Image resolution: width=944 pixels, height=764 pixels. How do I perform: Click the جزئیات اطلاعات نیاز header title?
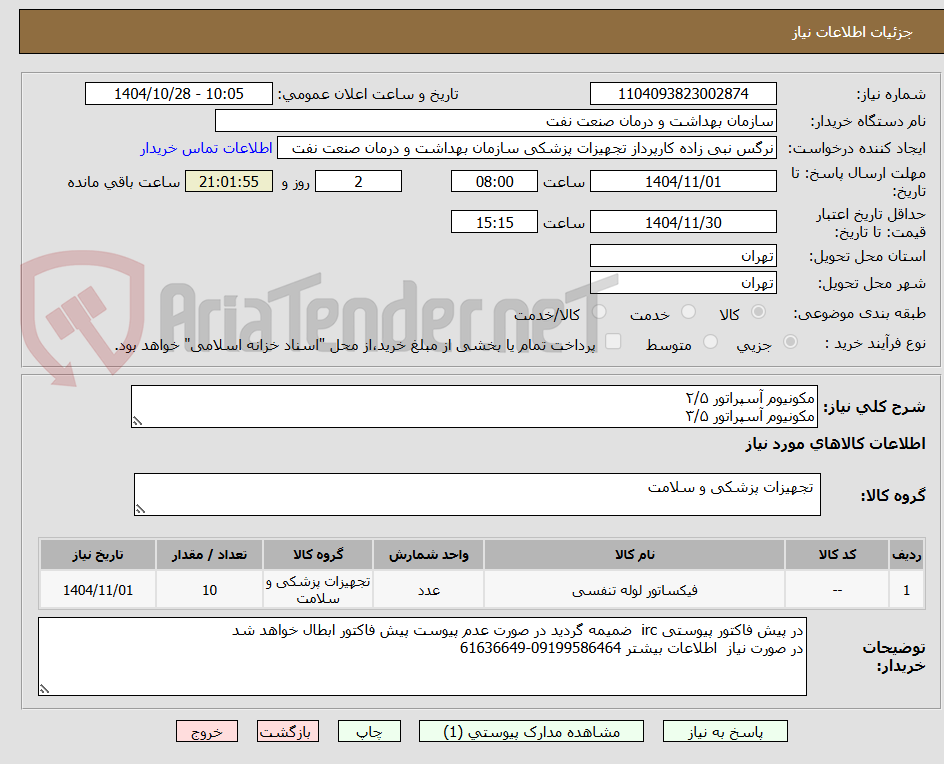coord(852,32)
